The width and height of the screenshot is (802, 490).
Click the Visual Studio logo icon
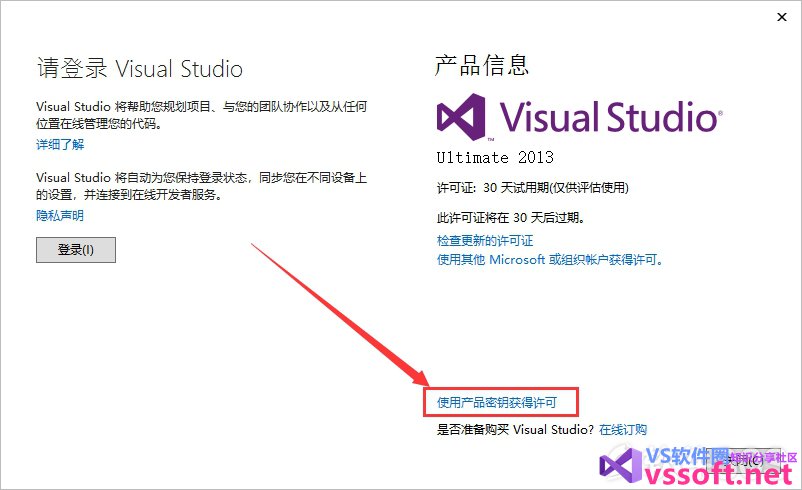click(461, 117)
